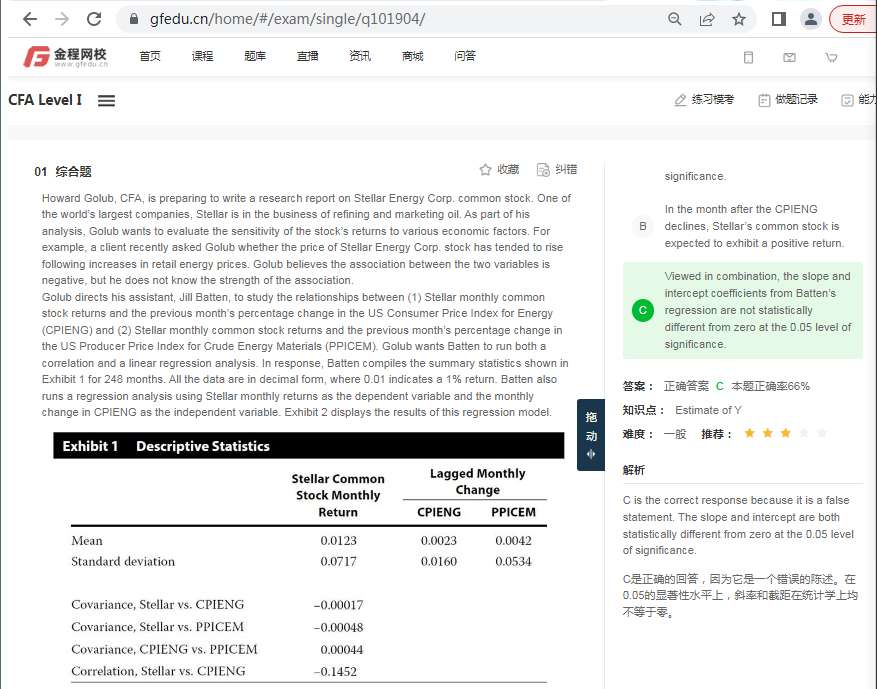Click the CPIENG column header
The height and width of the screenshot is (689, 877).
[439, 512]
